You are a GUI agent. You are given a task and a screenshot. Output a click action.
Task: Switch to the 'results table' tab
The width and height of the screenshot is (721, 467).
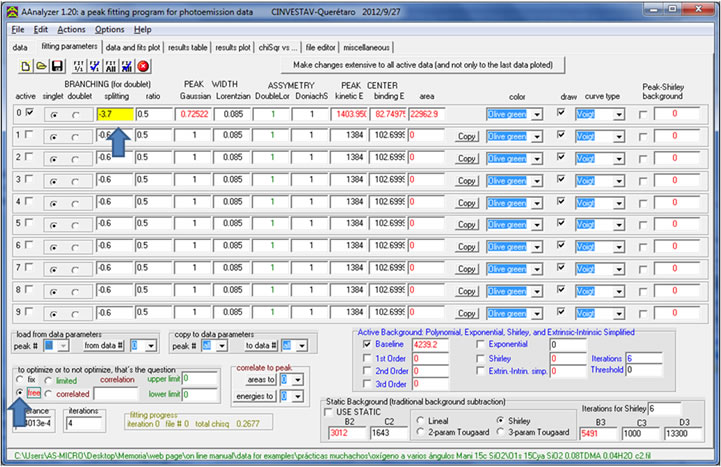[x=188, y=46]
